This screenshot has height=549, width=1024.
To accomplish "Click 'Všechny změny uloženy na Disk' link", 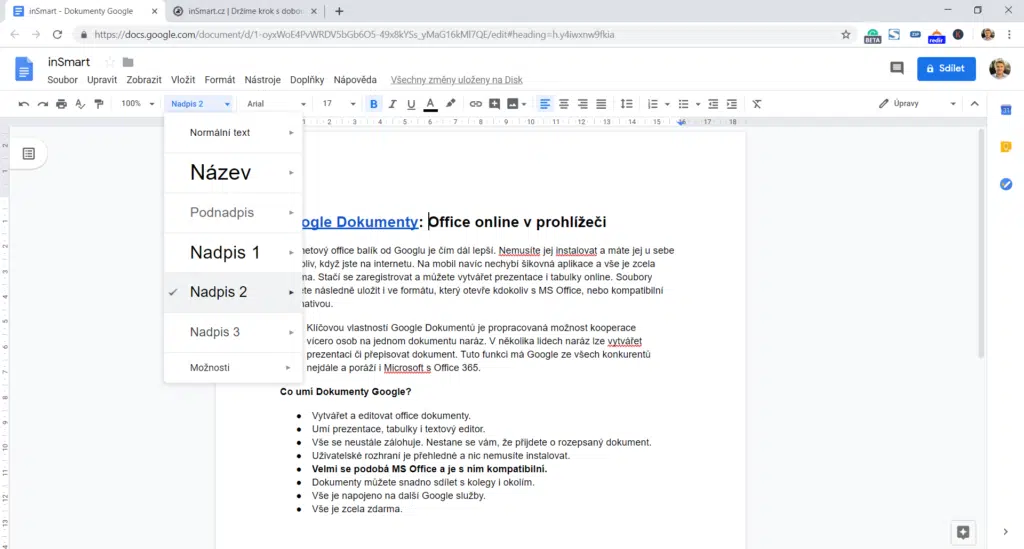I will click(x=456, y=80).
